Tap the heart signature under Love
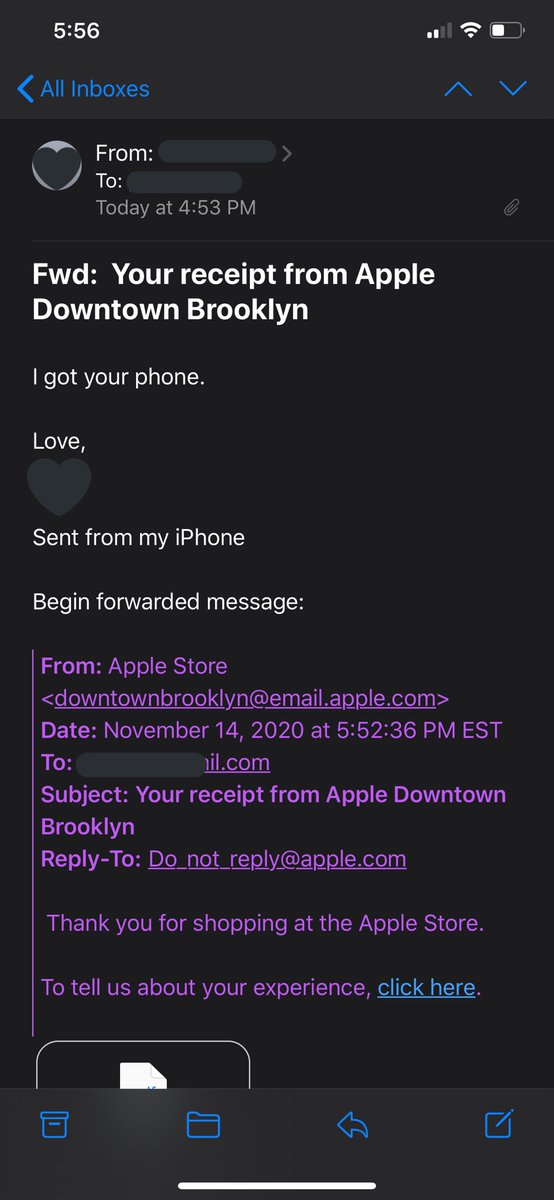554x1200 pixels. (59, 487)
